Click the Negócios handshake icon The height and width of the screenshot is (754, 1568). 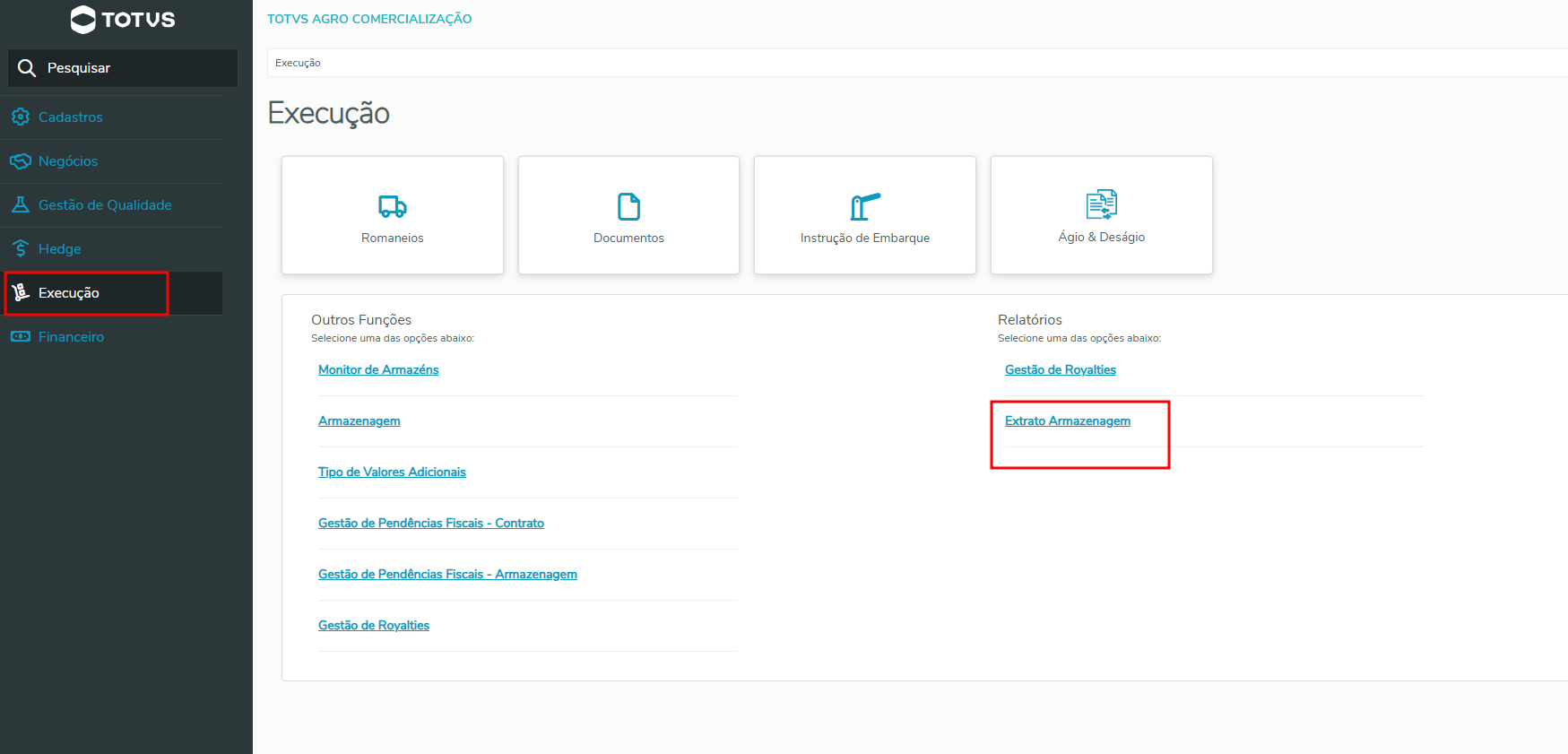click(21, 160)
